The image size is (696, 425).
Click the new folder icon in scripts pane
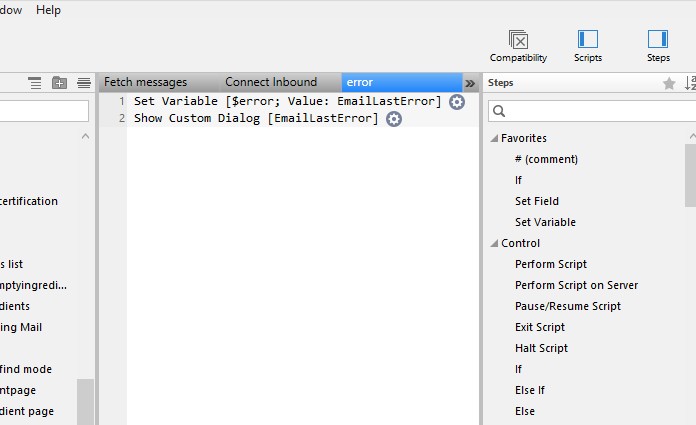[60, 83]
